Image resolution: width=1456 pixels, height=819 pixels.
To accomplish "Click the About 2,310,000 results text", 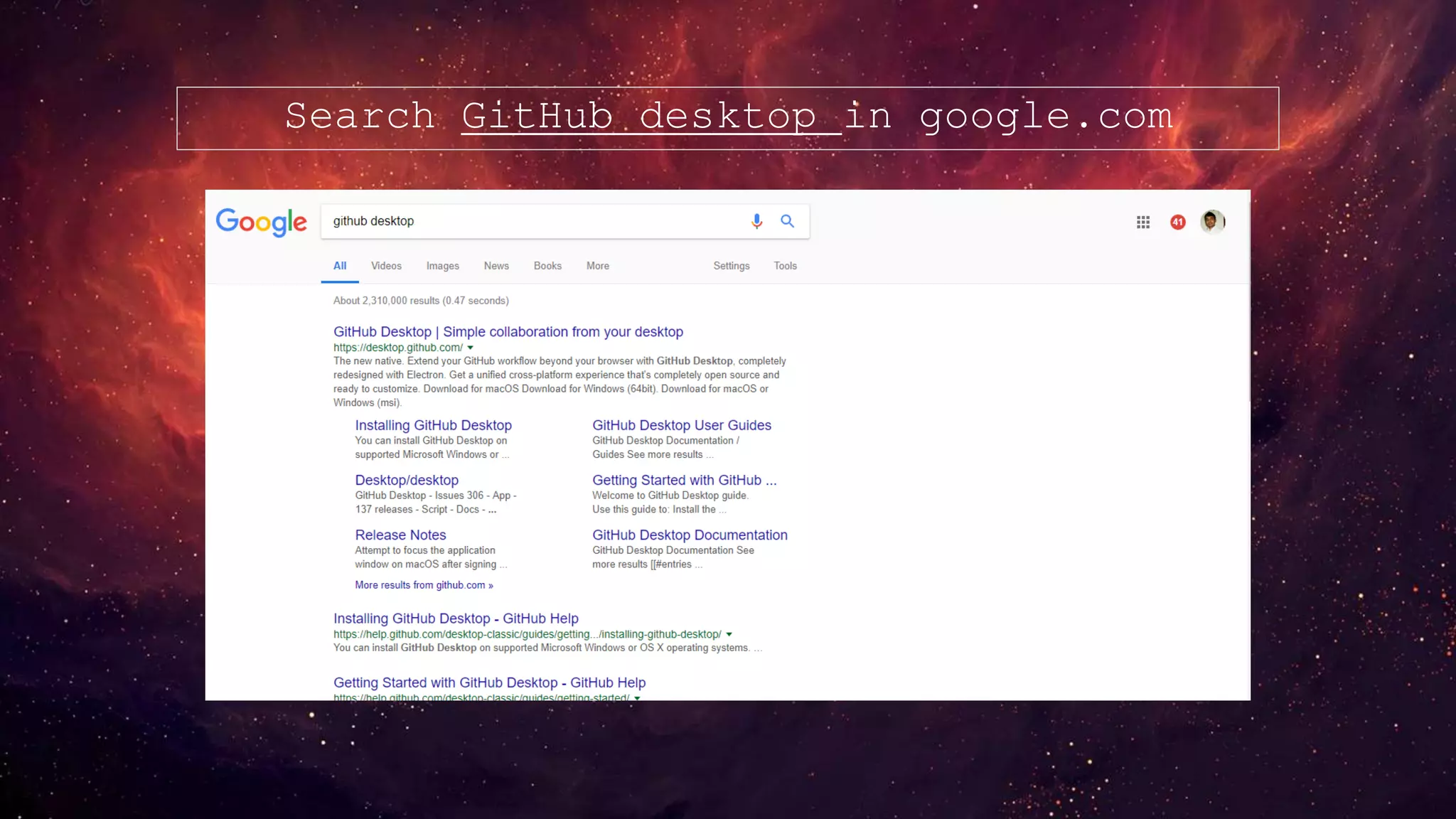I will point(421,301).
